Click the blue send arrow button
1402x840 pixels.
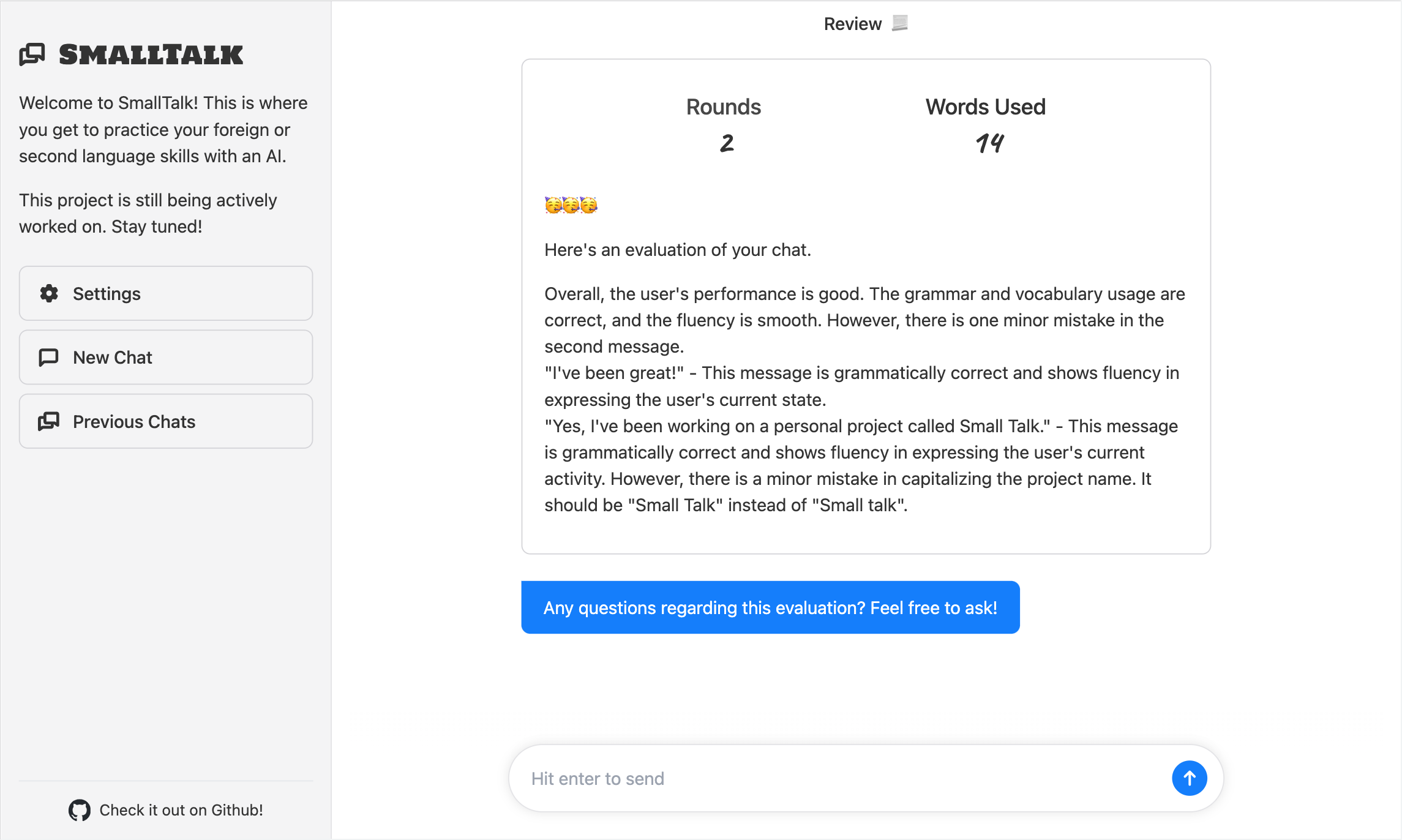coord(1189,778)
